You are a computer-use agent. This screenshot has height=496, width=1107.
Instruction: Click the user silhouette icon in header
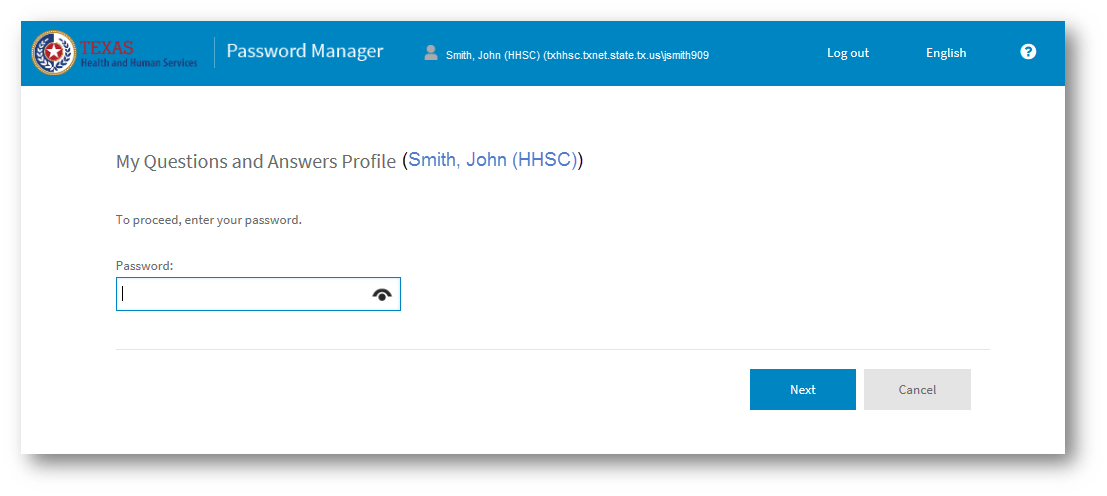click(x=431, y=53)
